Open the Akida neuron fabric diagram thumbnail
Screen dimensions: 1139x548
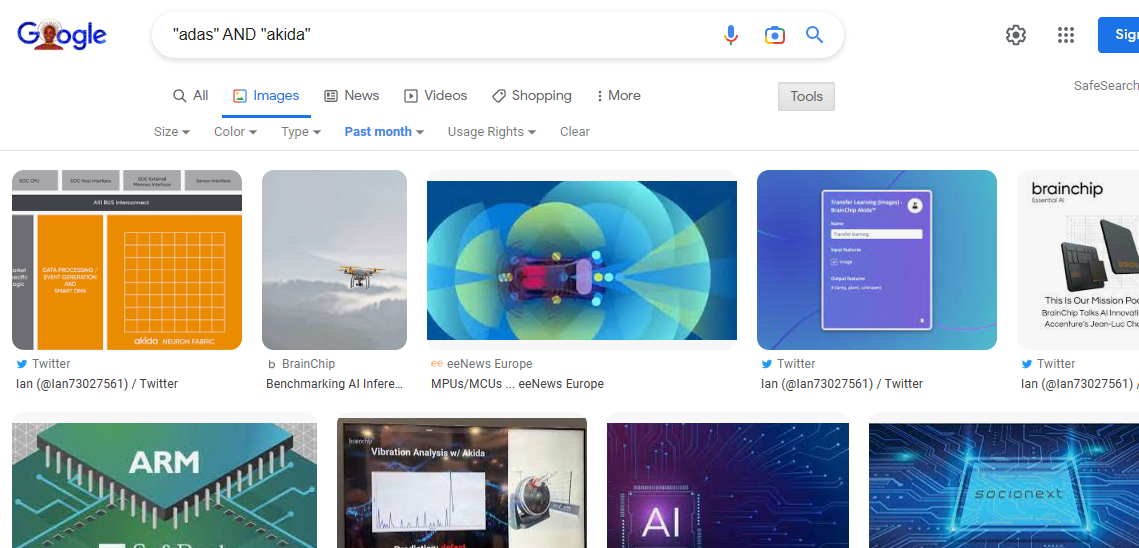tap(127, 259)
